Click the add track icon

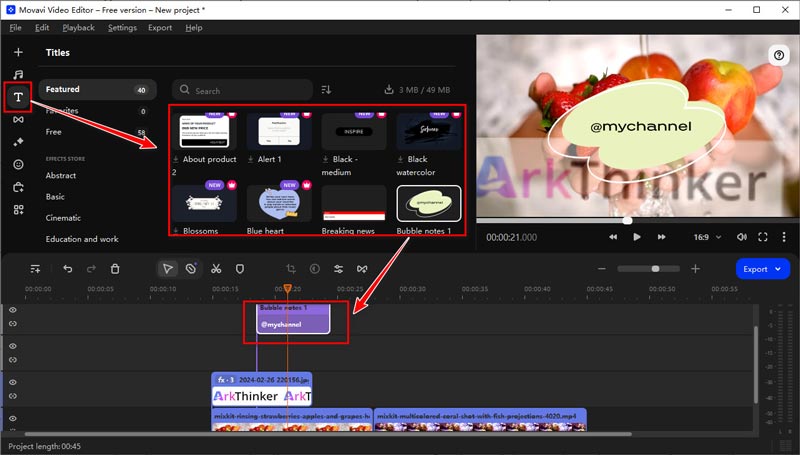point(35,269)
